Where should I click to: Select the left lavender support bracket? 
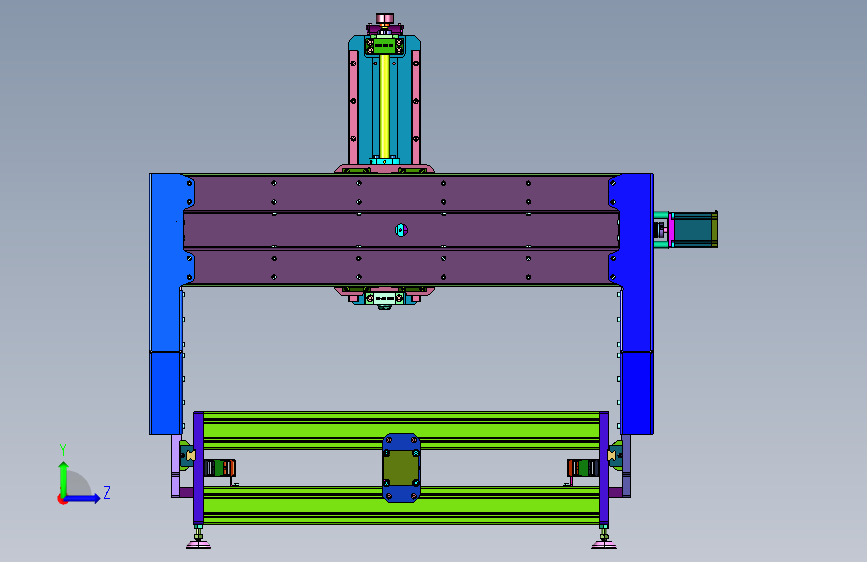(x=176, y=466)
